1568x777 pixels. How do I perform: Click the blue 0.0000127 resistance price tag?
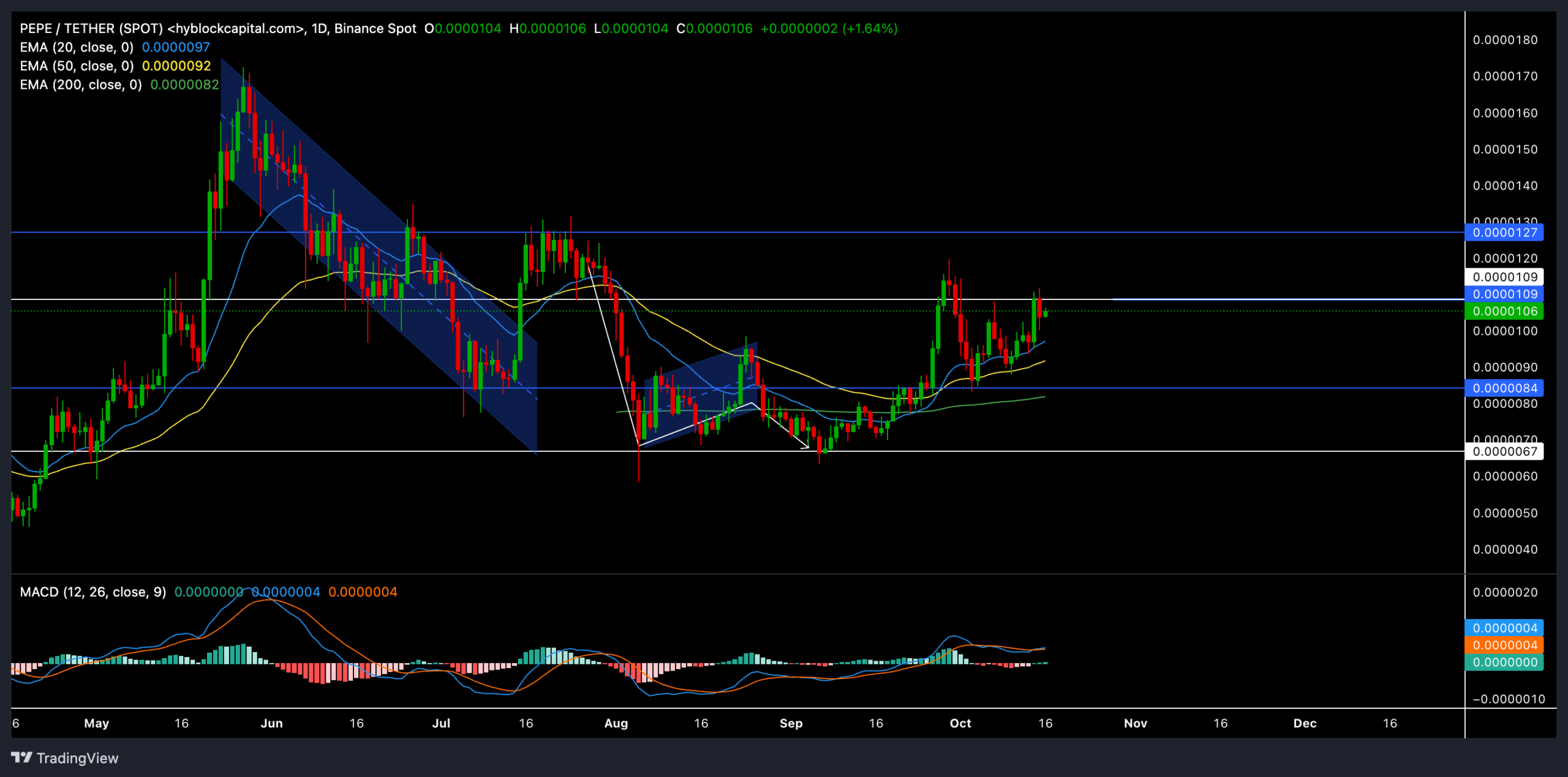(x=1504, y=233)
